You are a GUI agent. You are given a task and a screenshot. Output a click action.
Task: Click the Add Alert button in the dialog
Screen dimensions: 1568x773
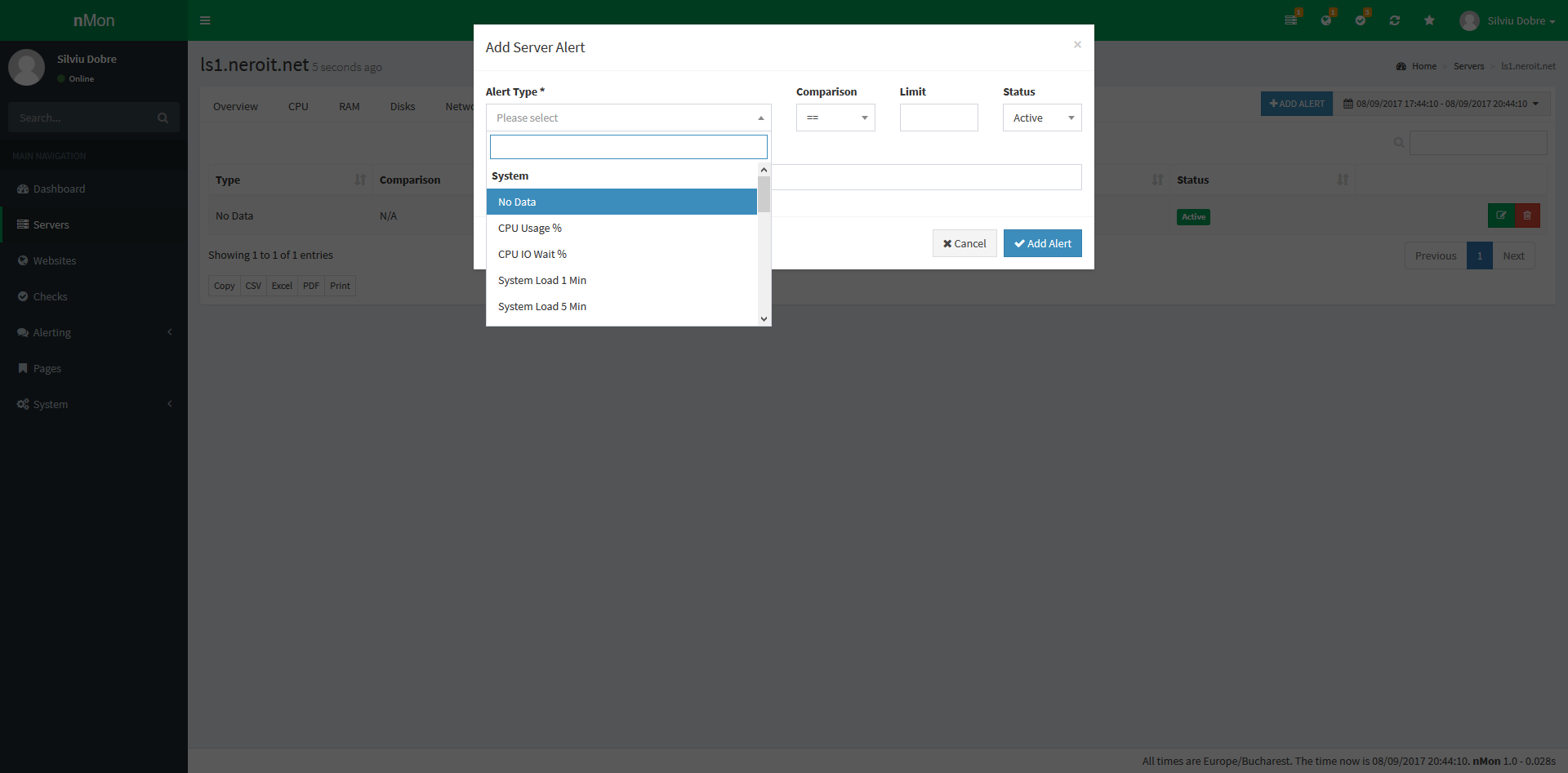tap(1042, 243)
